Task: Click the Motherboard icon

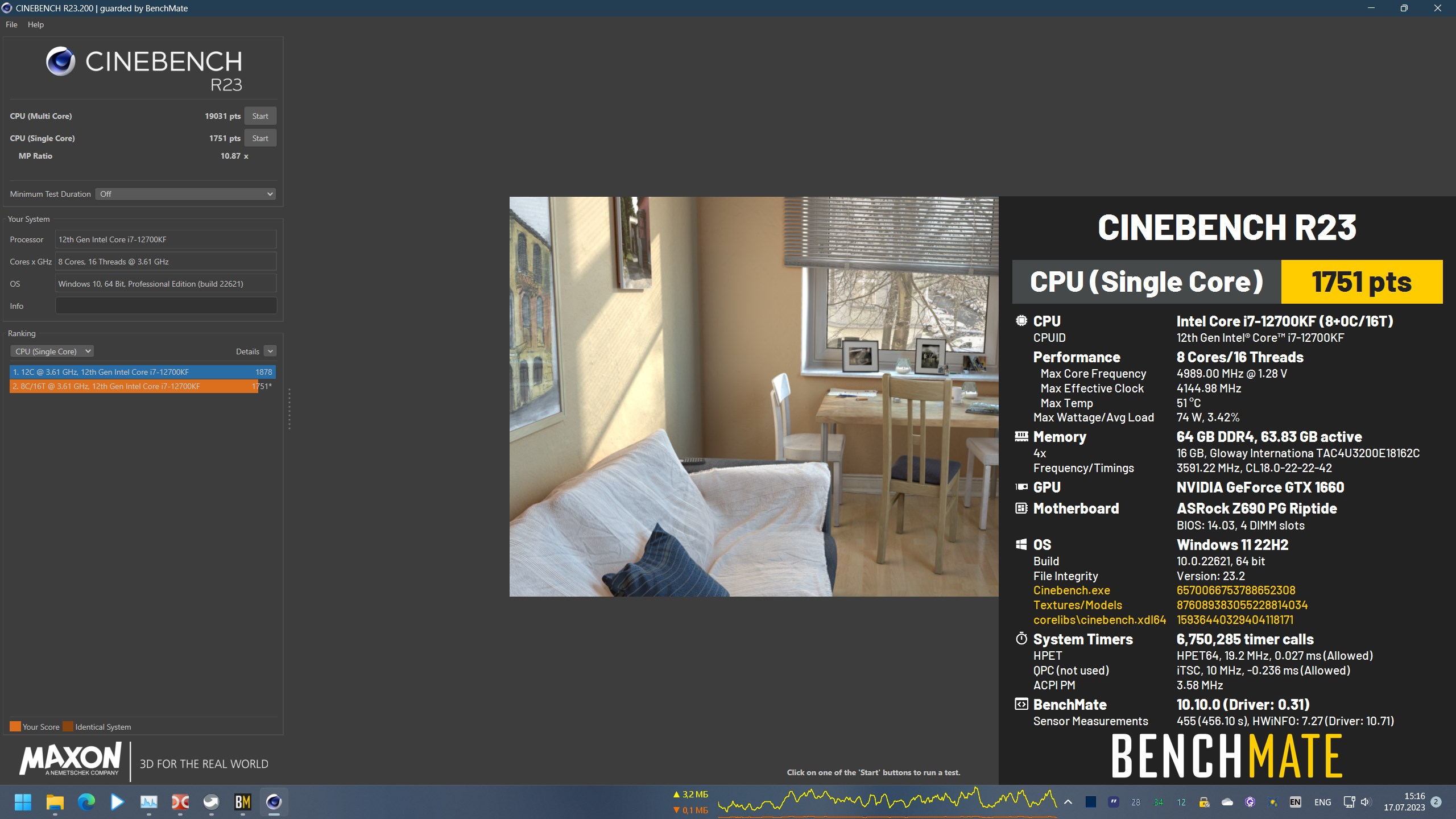Action: pyautogui.click(x=1021, y=508)
